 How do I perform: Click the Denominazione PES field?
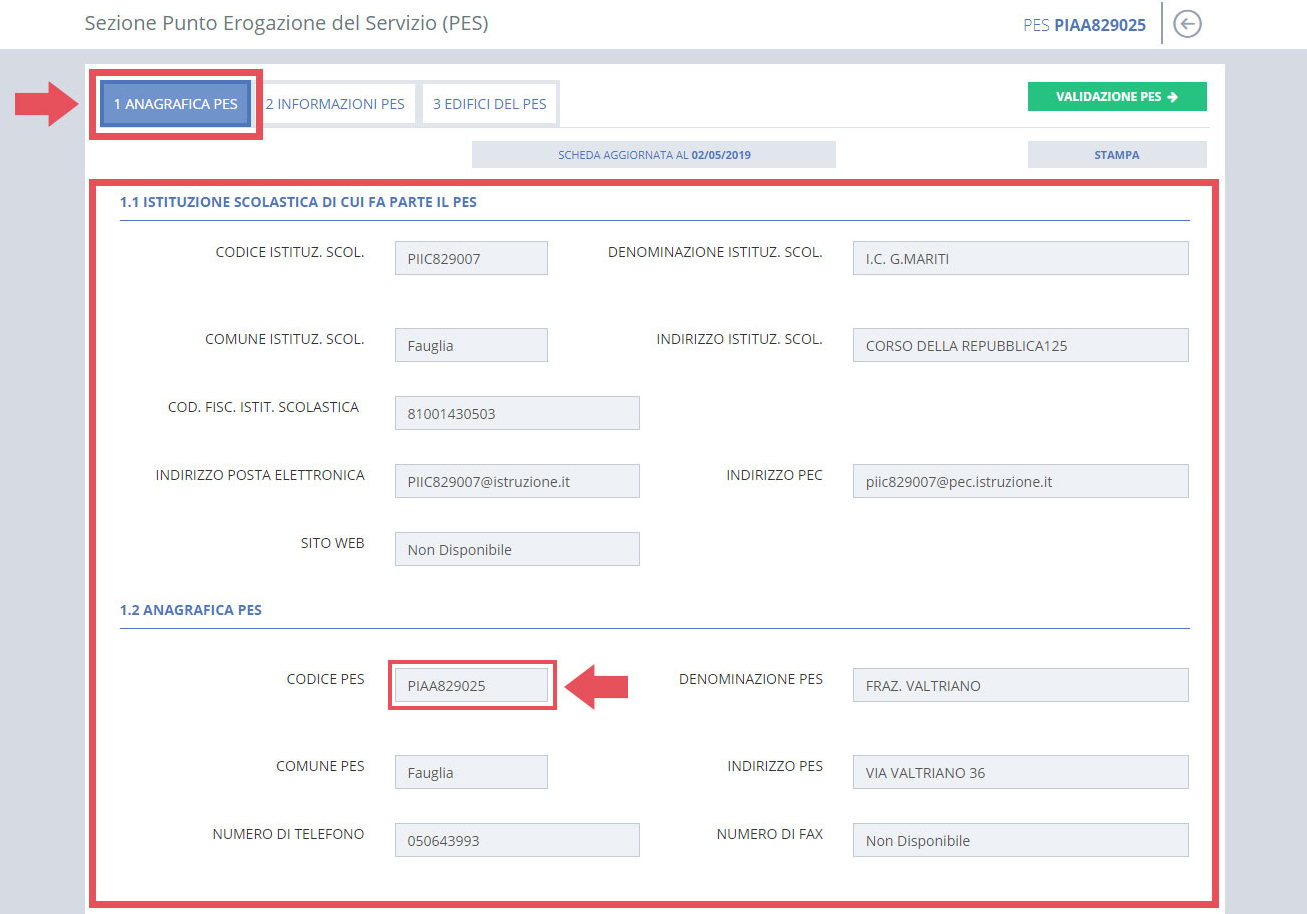[1020, 685]
